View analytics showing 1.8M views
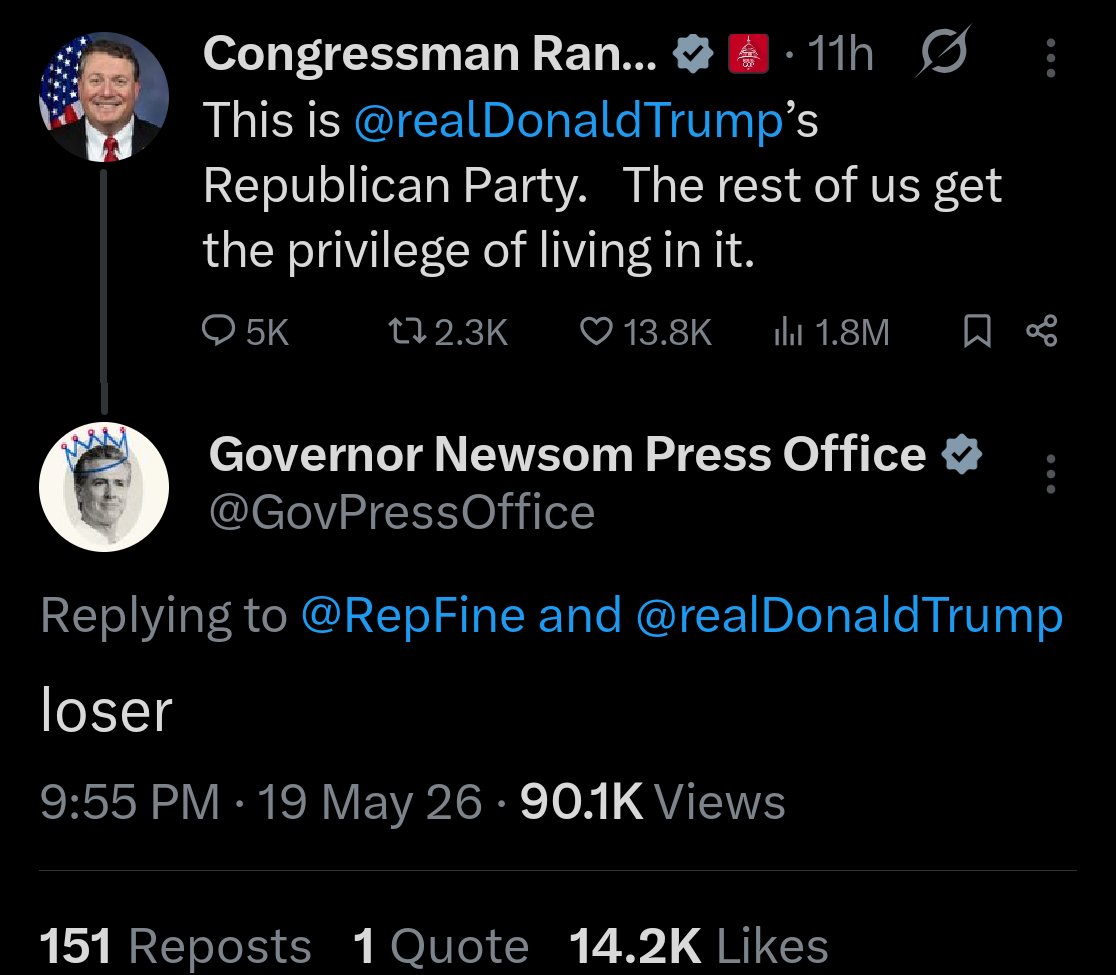 pyautogui.click(x=831, y=332)
